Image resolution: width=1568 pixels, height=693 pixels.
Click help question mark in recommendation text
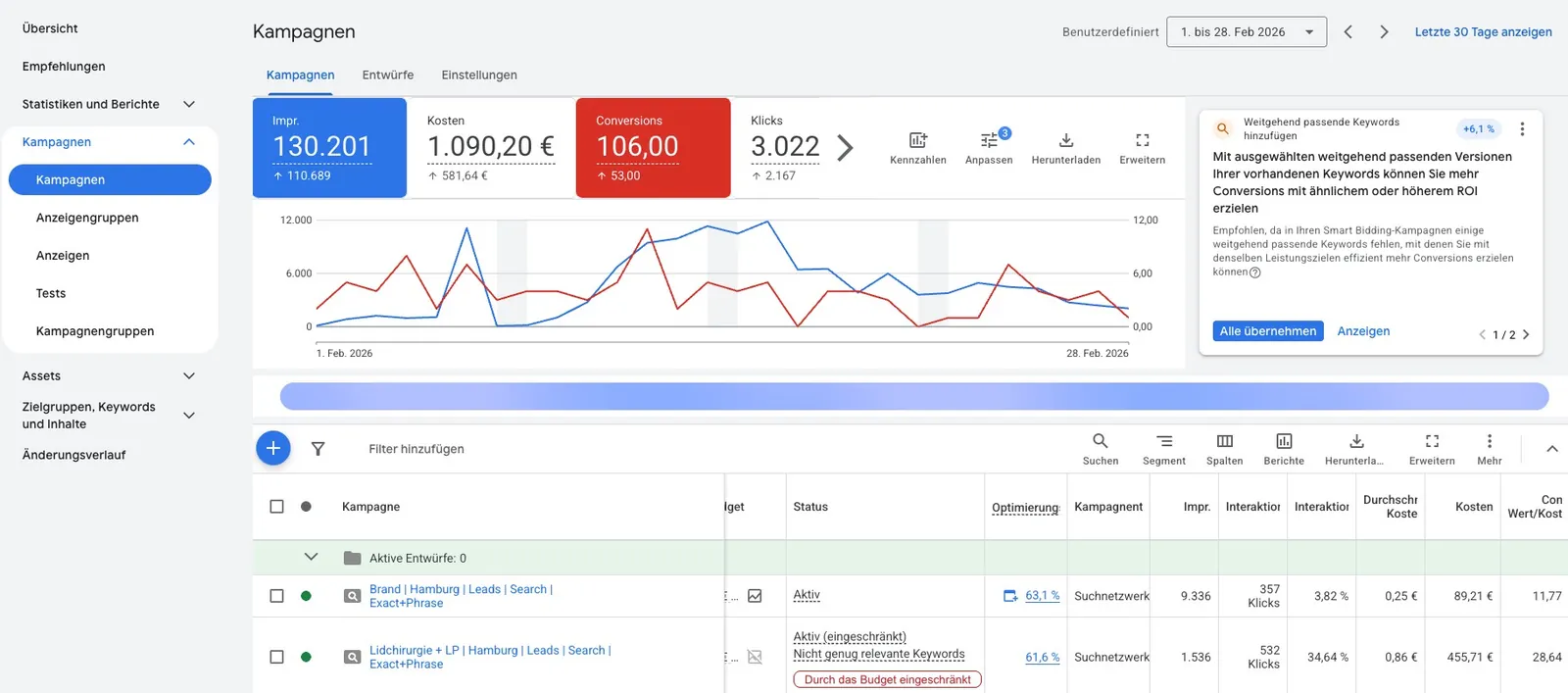(x=1255, y=272)
